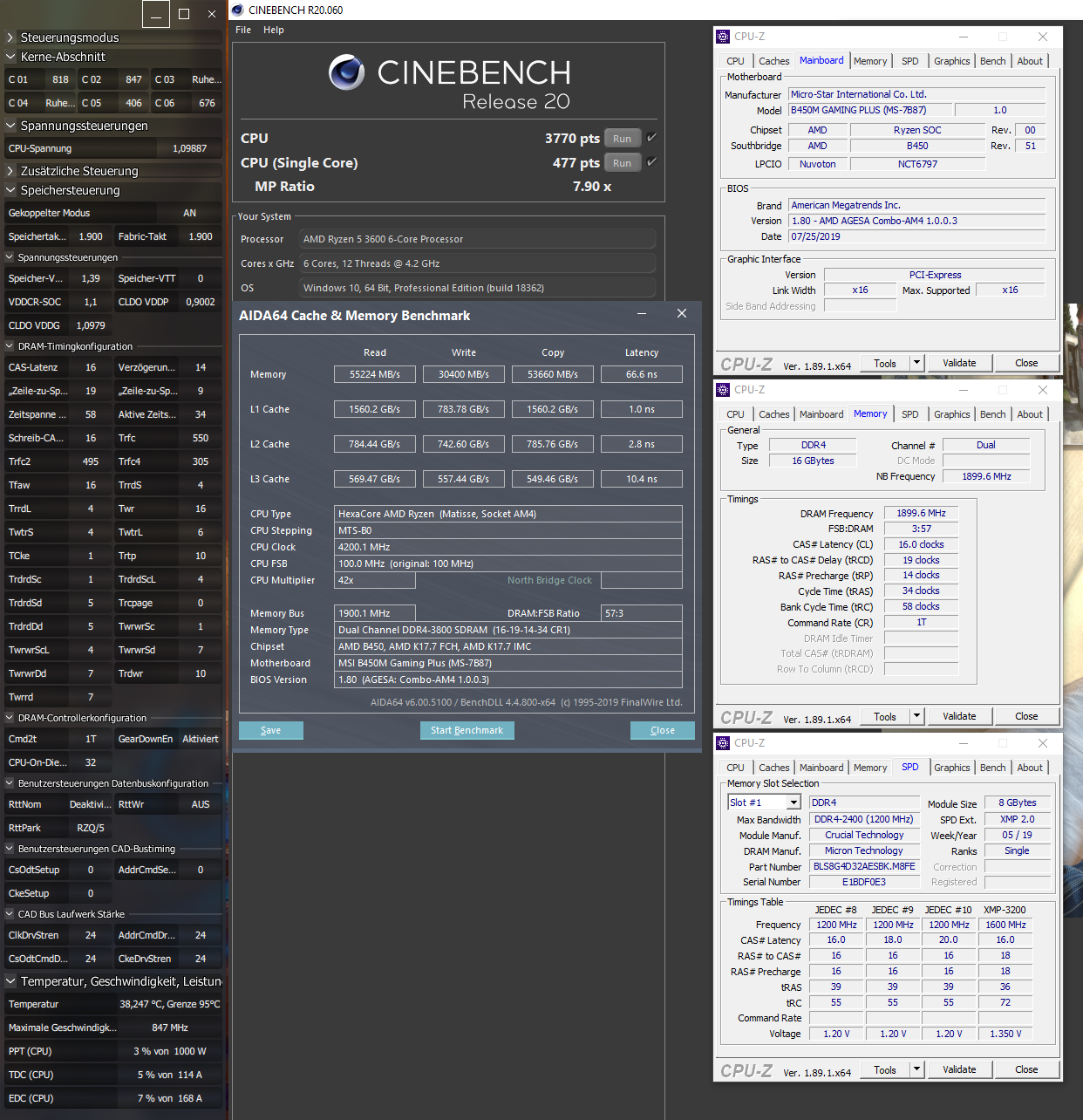Open Tools dropdown arrow in SPD CPU-Z window
This screenshot has height=1120, width=1083.
coord(916,1069)
